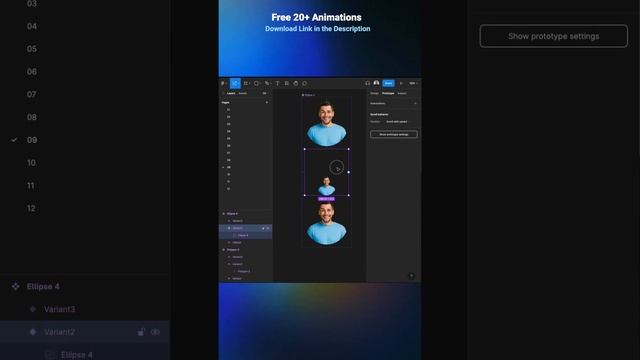Select page 08 in the enlarged background list
Screen dimensions: 640x360
32,117
